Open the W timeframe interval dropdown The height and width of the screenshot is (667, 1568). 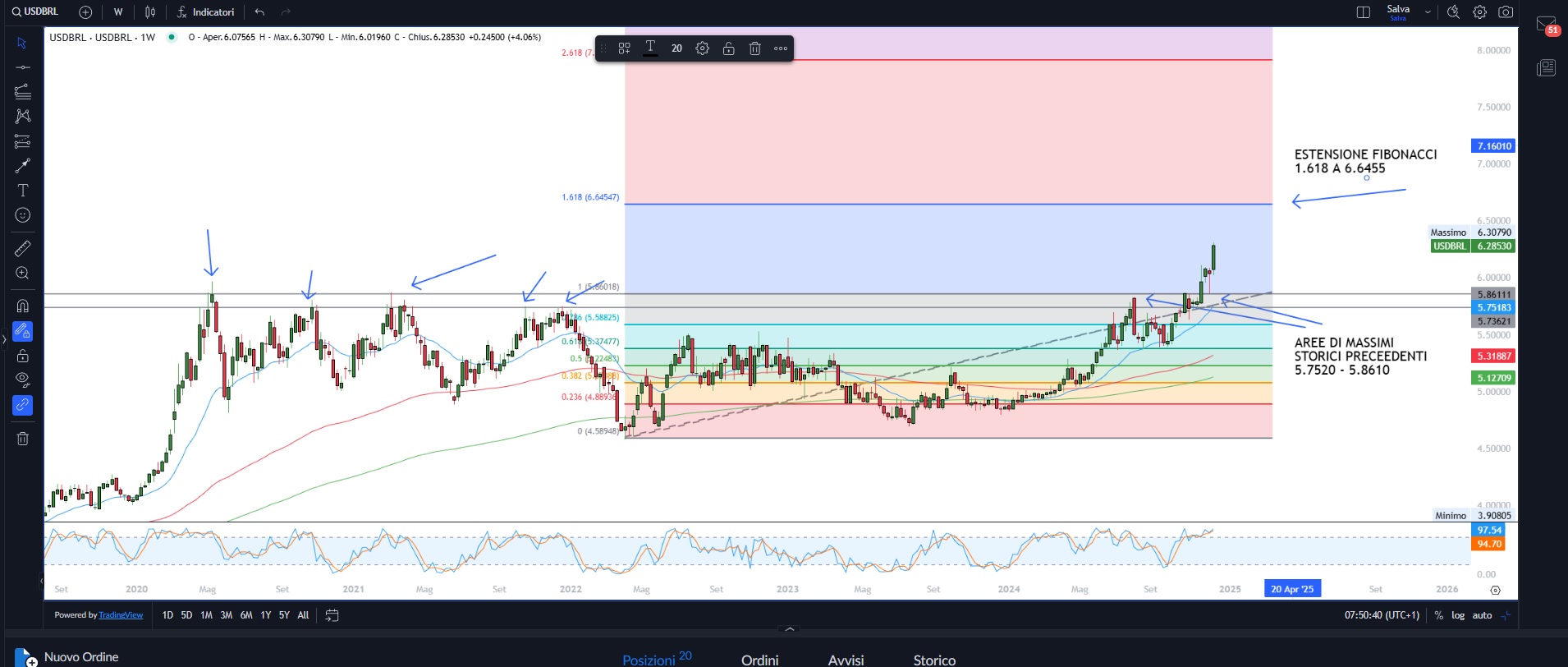point(118,12)
